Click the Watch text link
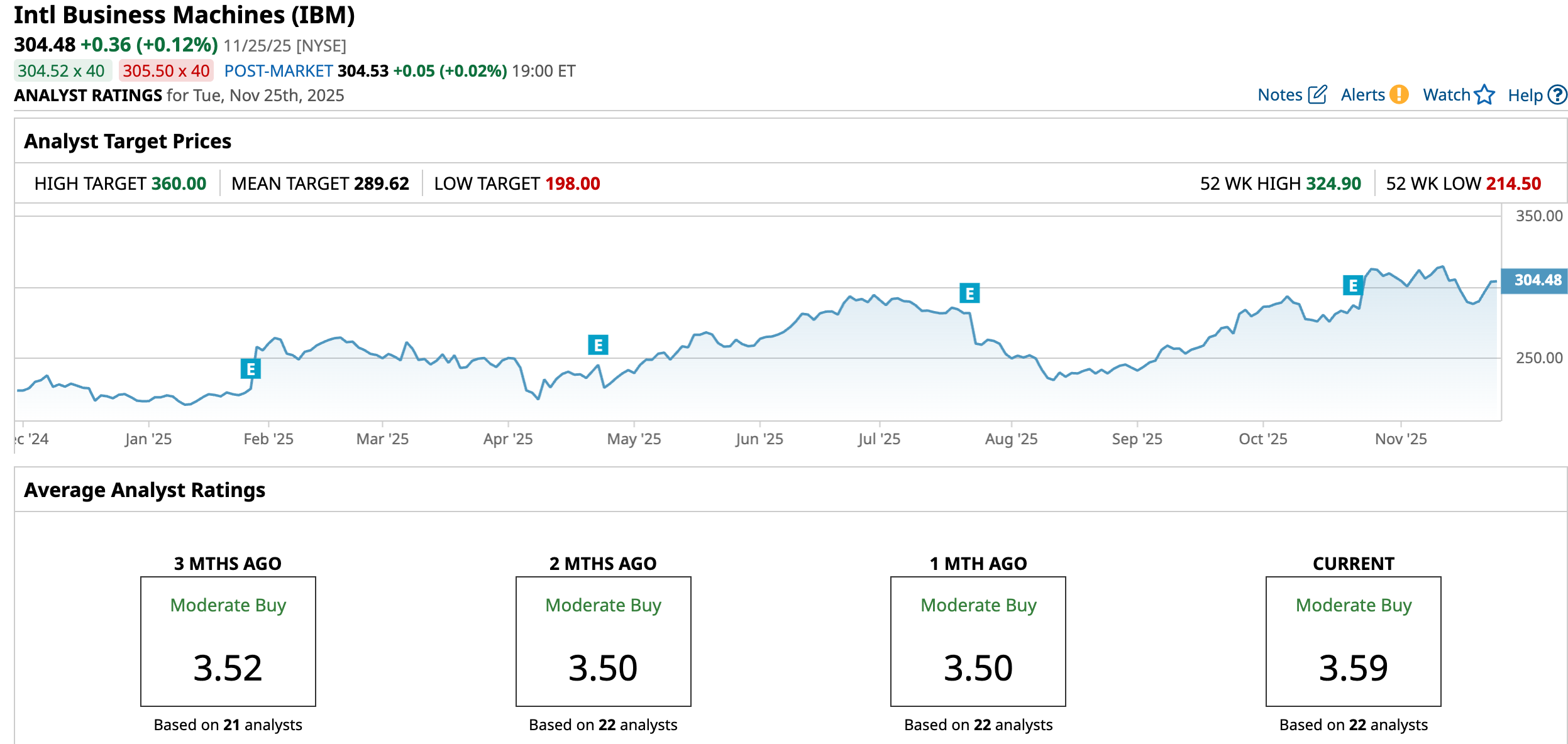This screenshot has width=1568, height=744. pyautogui.click(x=1446, y=95)
